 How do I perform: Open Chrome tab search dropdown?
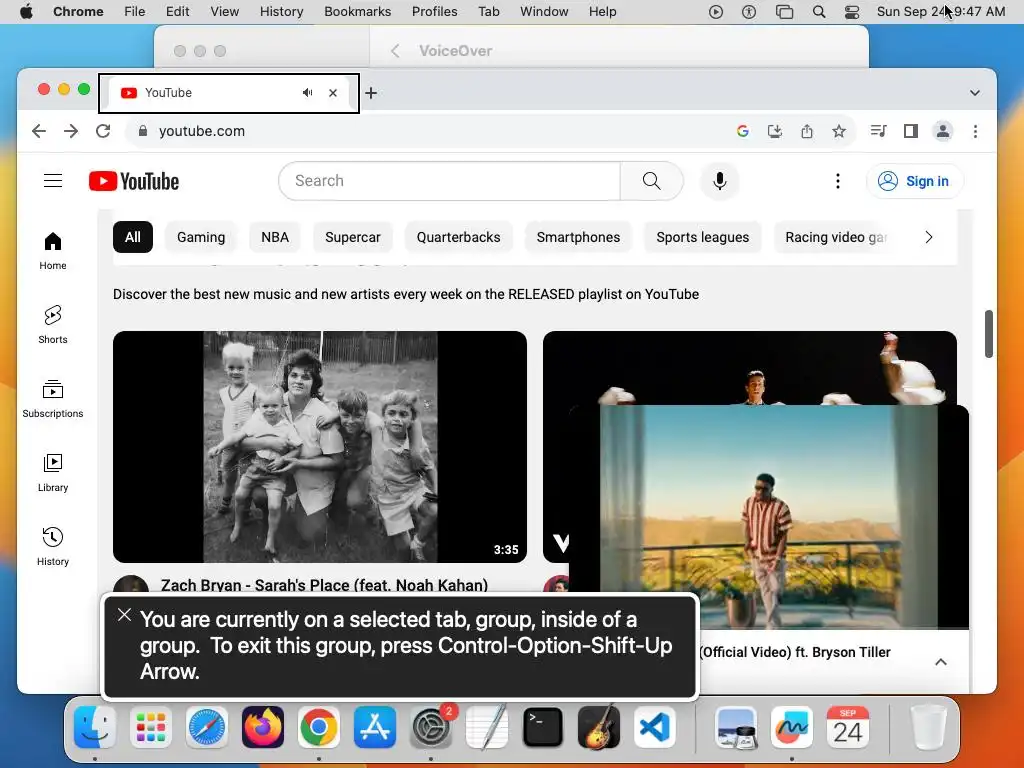[x=974, y=93]
